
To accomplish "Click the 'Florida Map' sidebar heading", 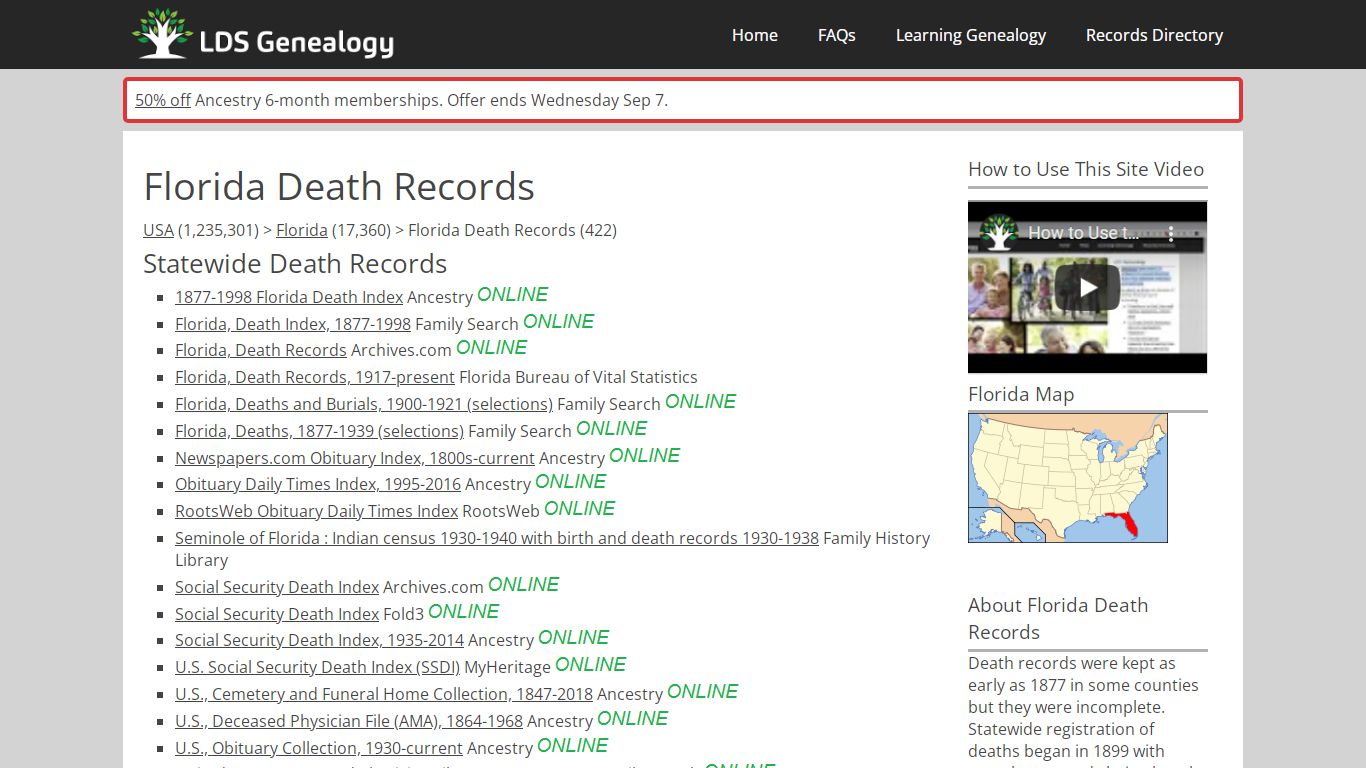I will pyautogui.click(x=1021, y=394).
